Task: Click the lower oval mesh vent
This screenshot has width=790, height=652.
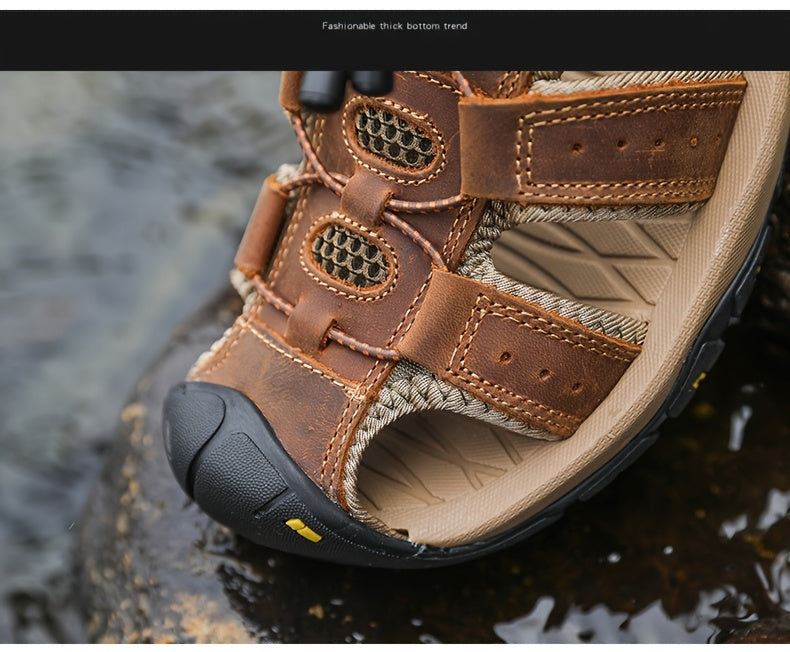Action: pyautogui.click(x=350, y=255)
